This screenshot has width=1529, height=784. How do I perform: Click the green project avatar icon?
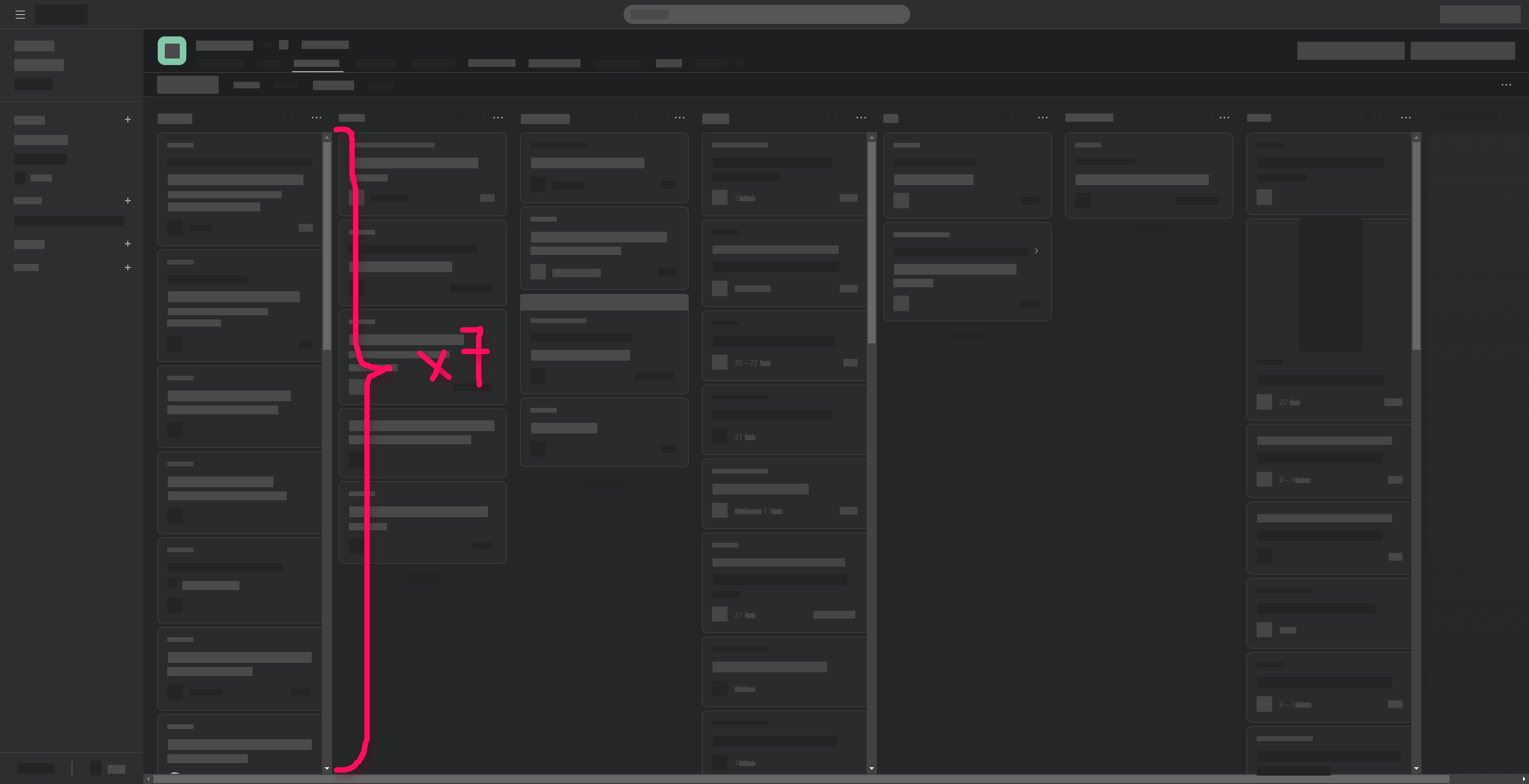click(x=172, y=51)
